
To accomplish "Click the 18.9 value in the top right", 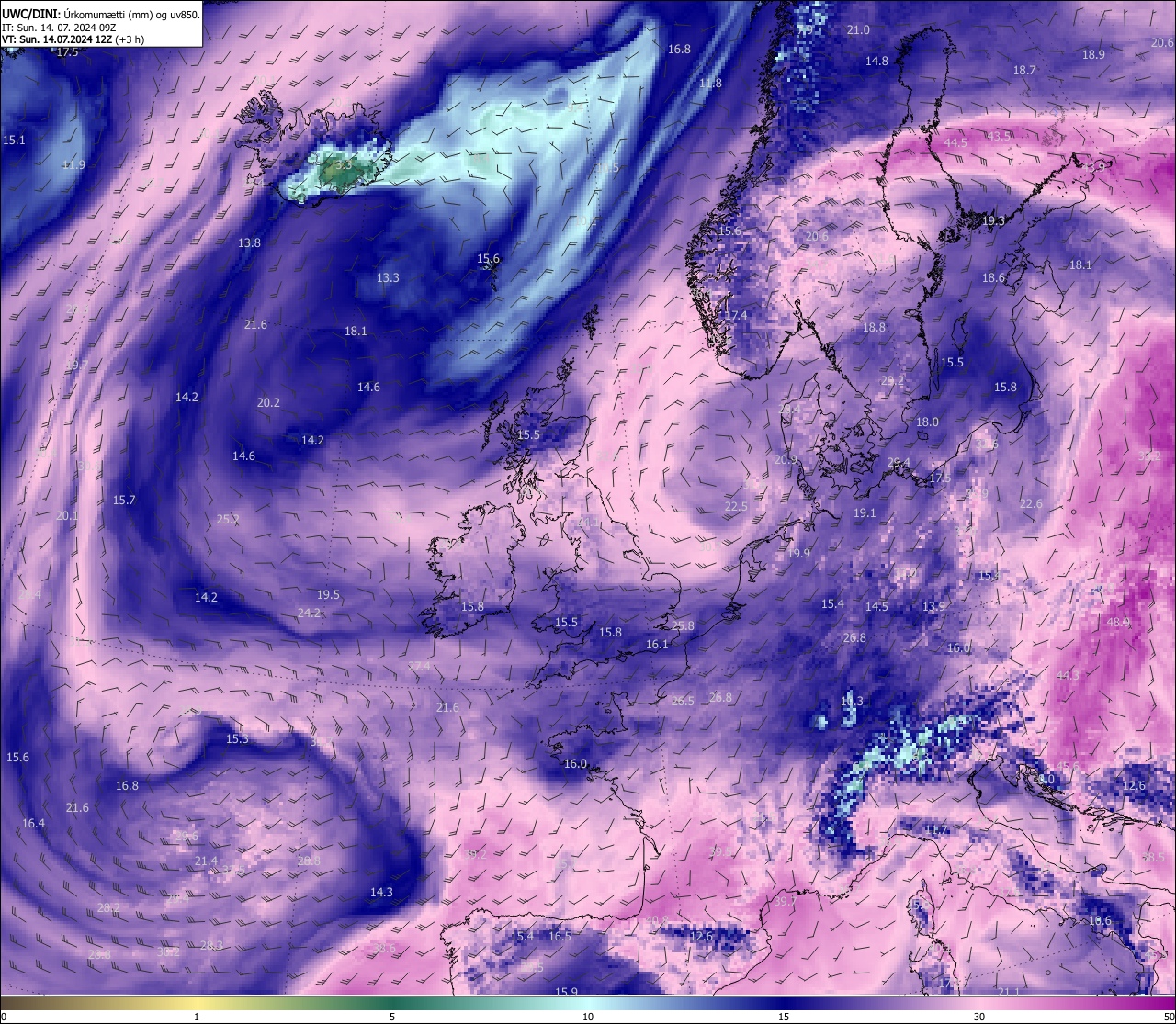I will point(1093,55).
